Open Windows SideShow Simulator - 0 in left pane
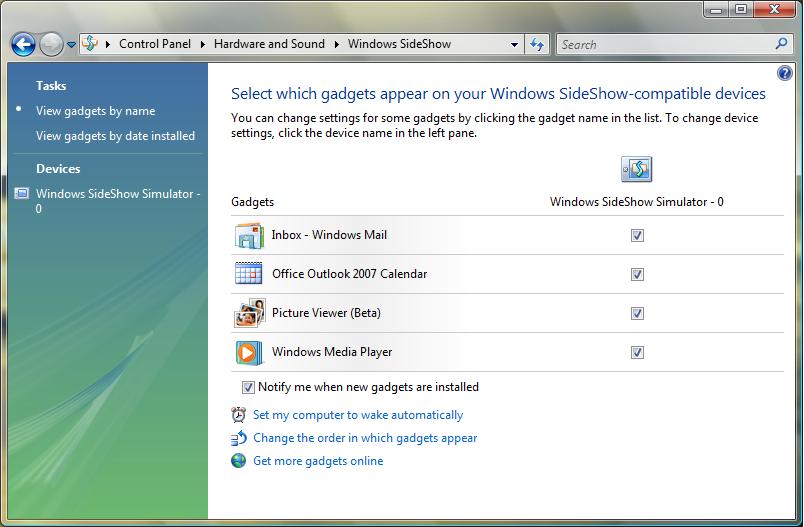Viewport: 804px width, 527px height. click(x=118, y=201)
